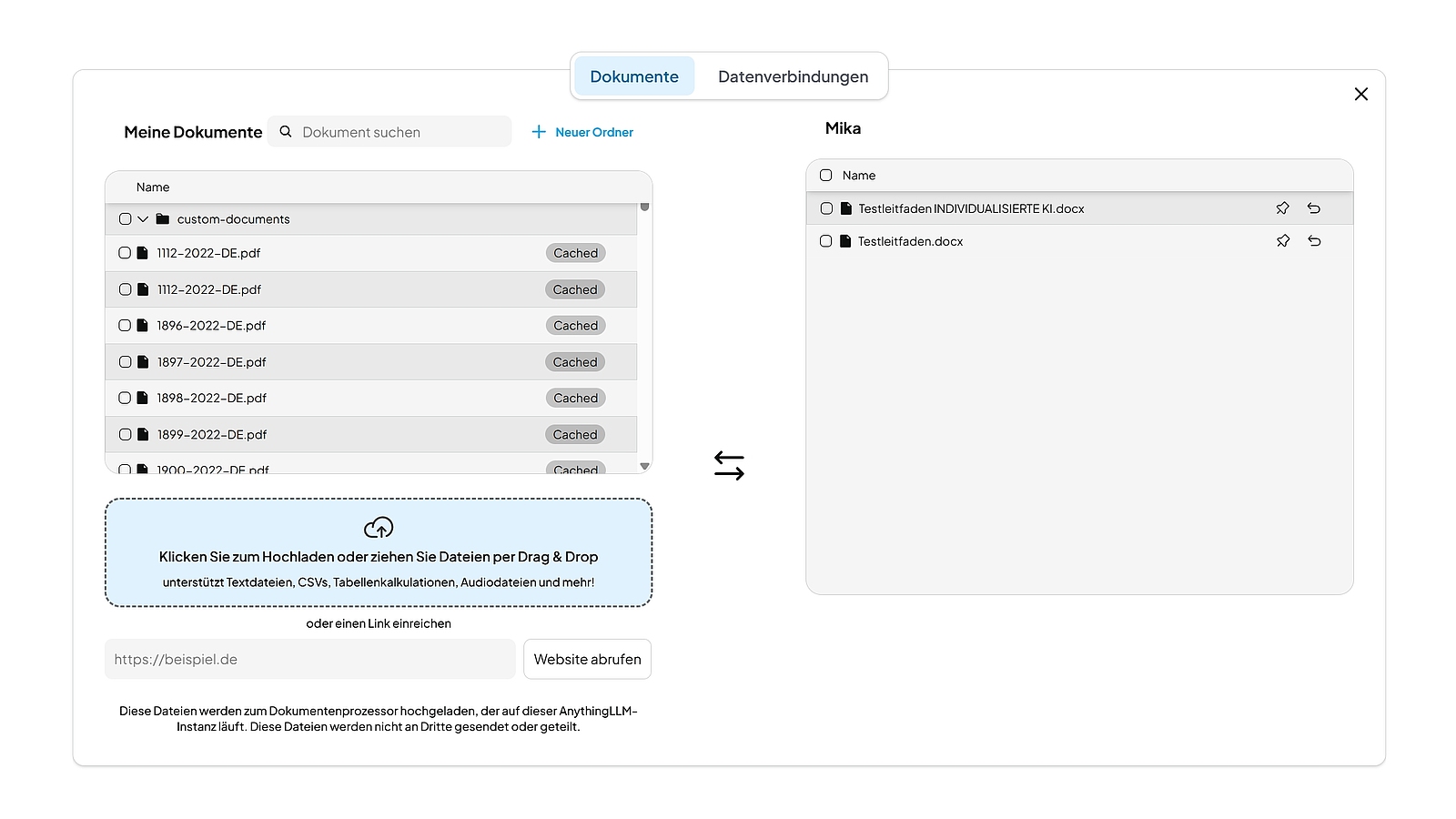Screen dimensions: 1456x819
Task: Click the drag and drop upload area
Action: pyautogui.click(x=379, y=552)
